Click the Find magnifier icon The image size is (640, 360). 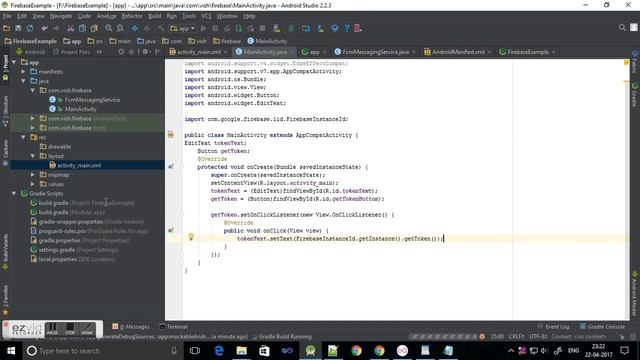[x=109, y=28]
